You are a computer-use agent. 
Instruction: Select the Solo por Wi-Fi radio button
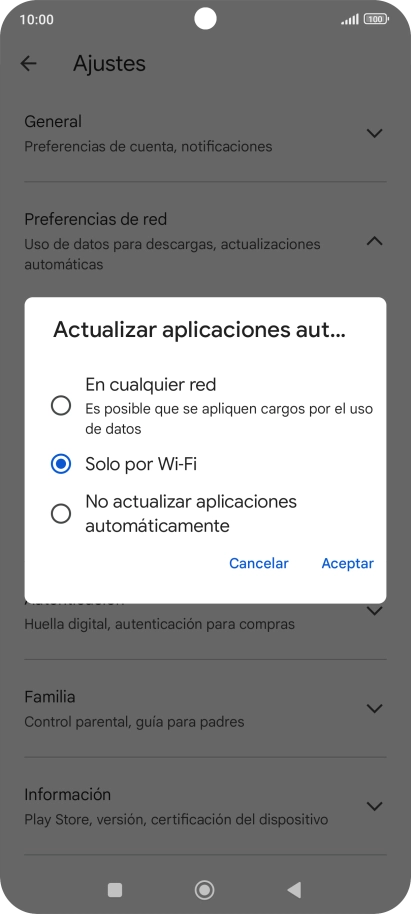pos(61,464)
